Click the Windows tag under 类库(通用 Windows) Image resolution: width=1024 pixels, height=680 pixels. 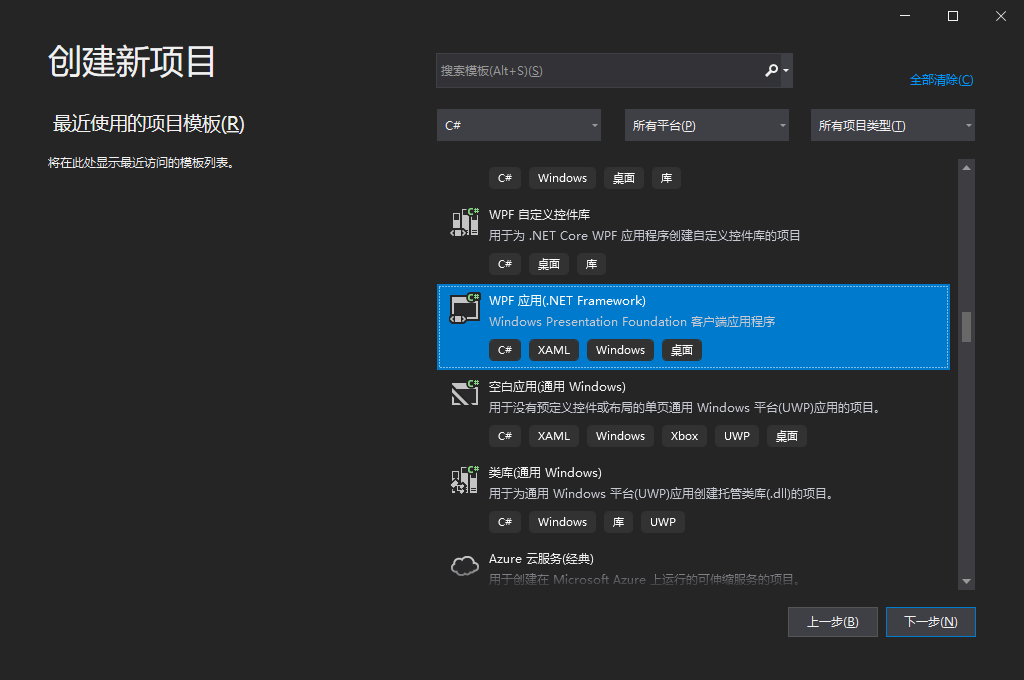(x=562, y=522)
